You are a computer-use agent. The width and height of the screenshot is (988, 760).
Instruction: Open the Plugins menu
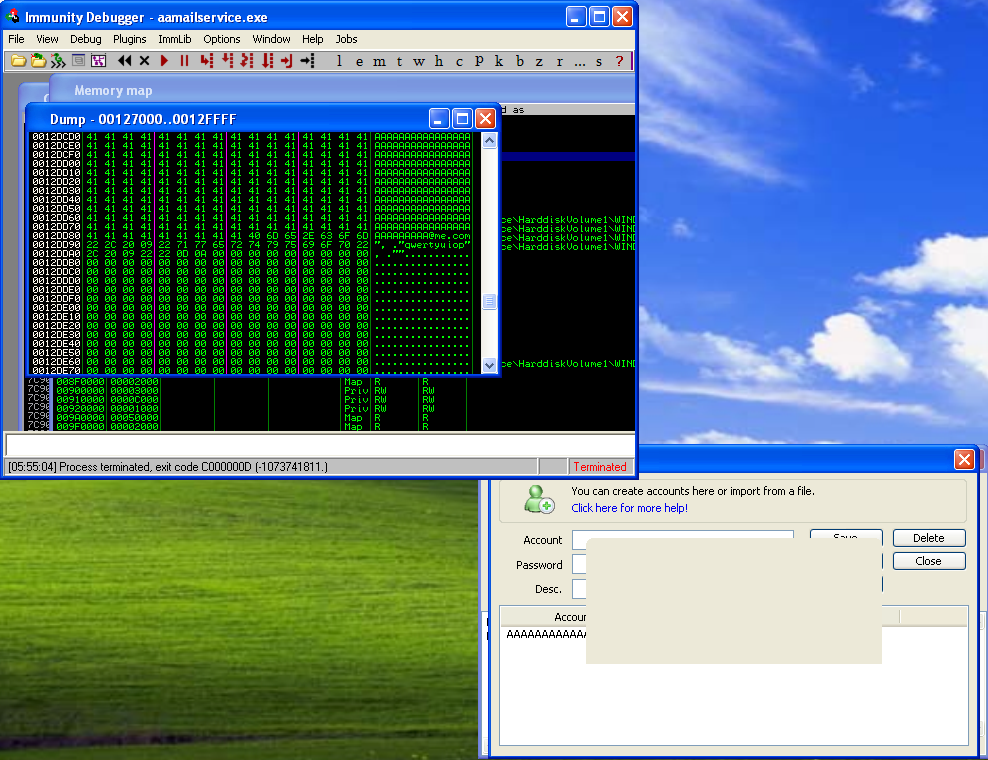(130, 39)
